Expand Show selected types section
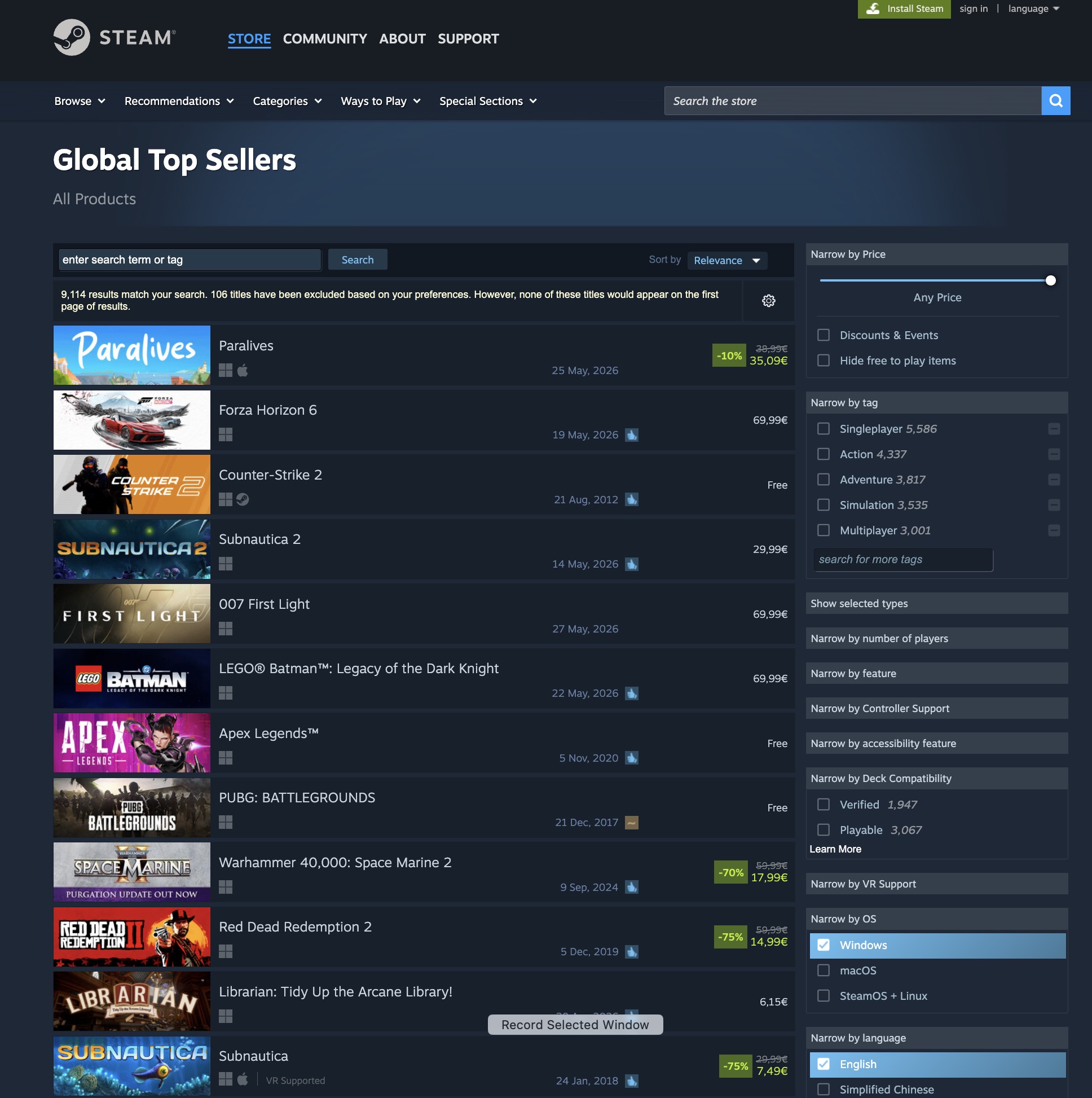This screenshot has width=1092, height=1098. (x=937, y=604)
